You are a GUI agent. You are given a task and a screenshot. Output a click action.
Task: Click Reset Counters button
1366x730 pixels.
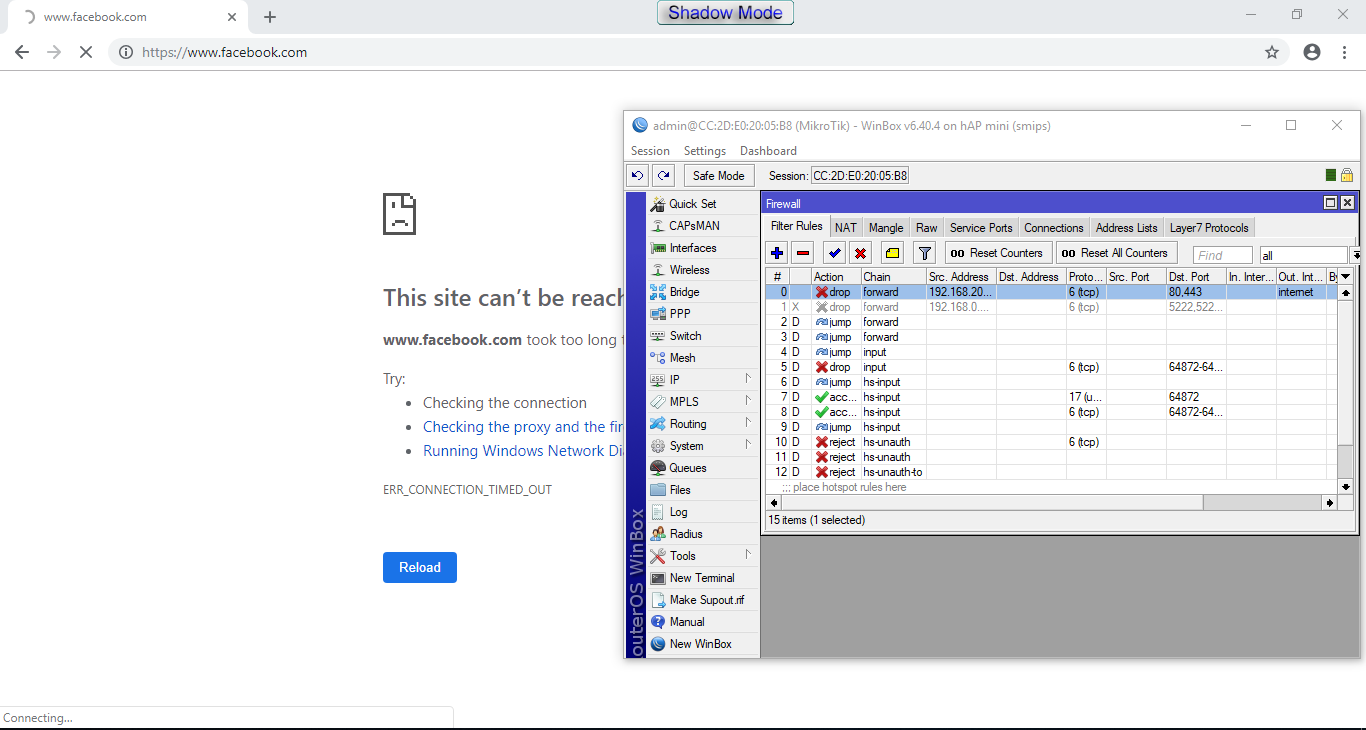click(x=999, y=253)
